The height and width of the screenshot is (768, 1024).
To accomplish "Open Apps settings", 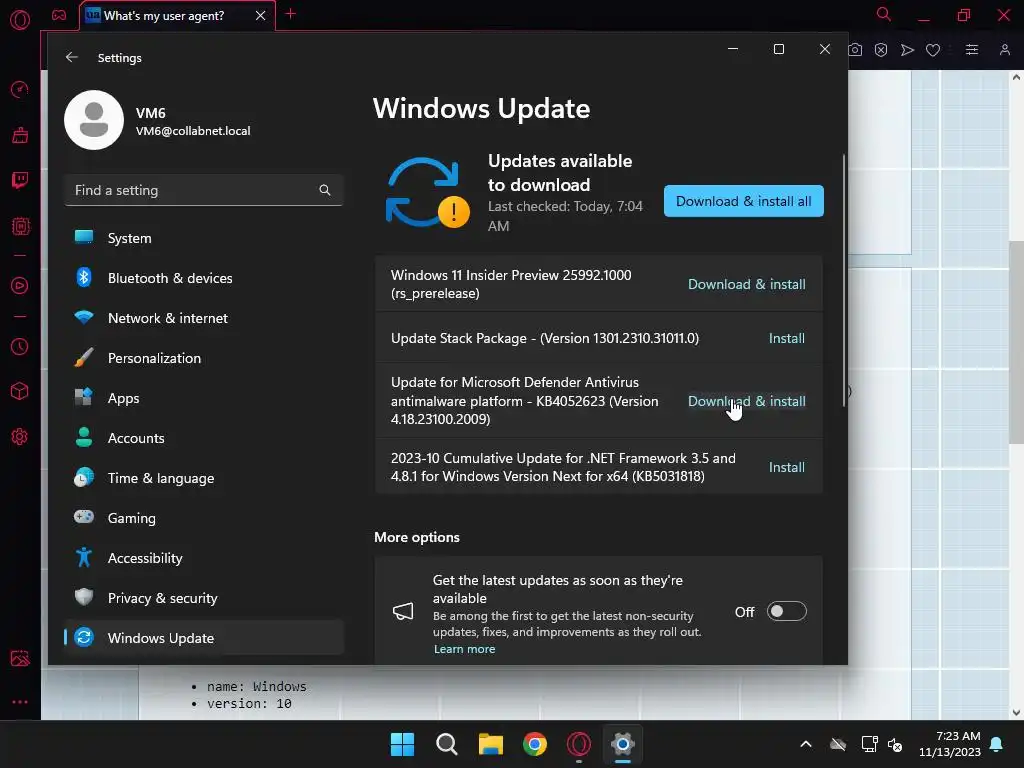I will [x=204, y=398].
